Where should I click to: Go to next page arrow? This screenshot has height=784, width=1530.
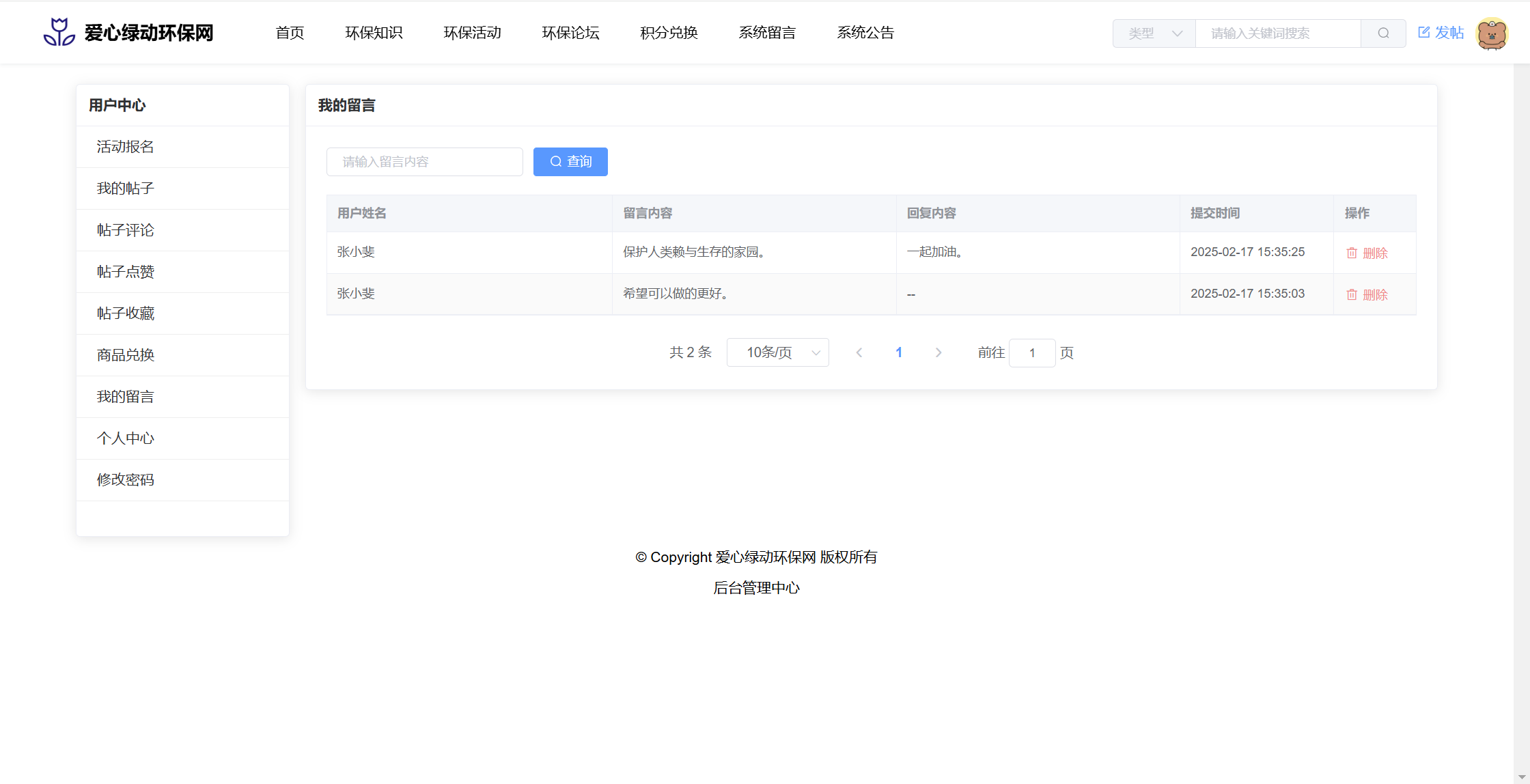938,352
